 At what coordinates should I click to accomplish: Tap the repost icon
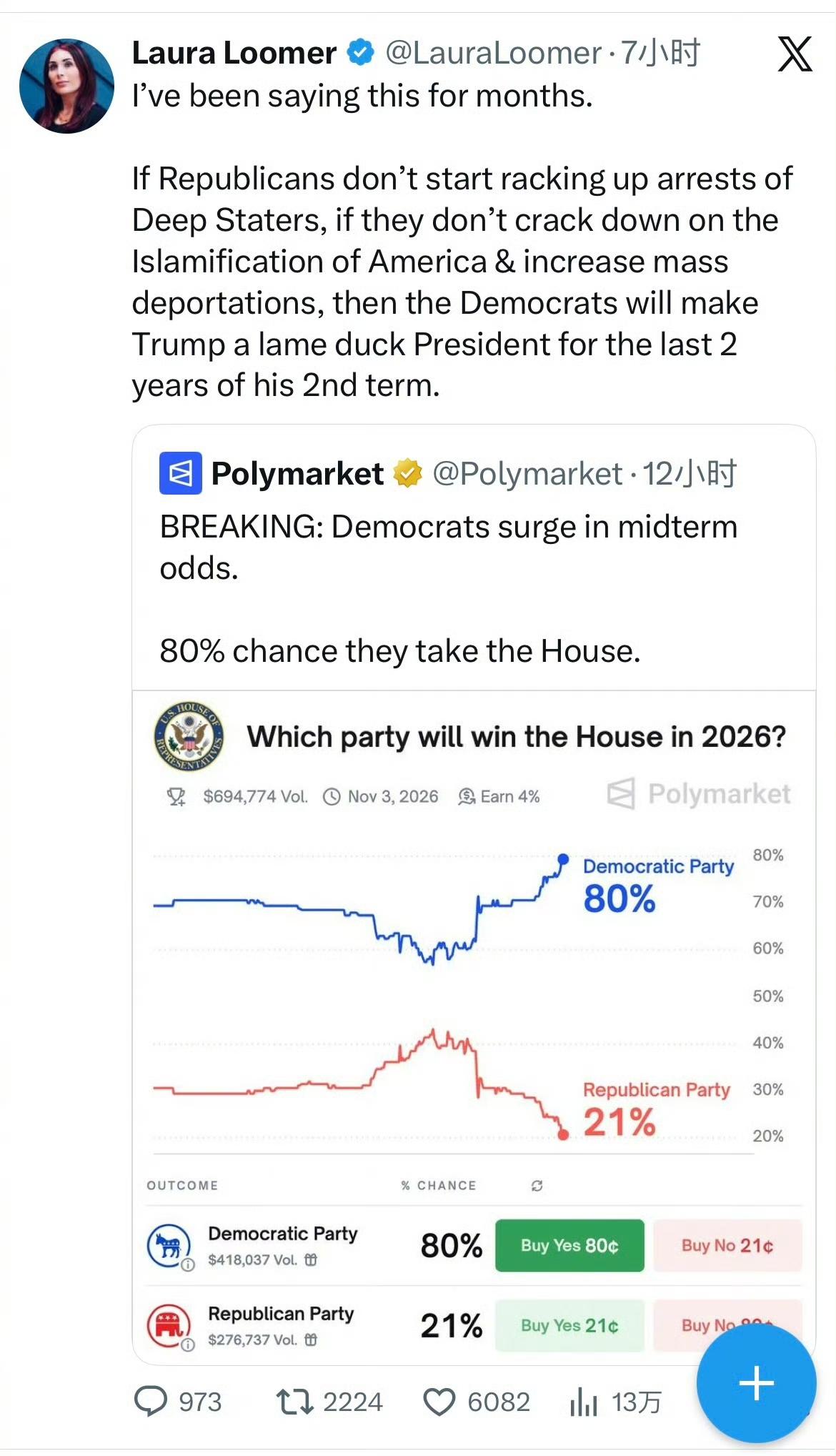[x=294, y=1402]
